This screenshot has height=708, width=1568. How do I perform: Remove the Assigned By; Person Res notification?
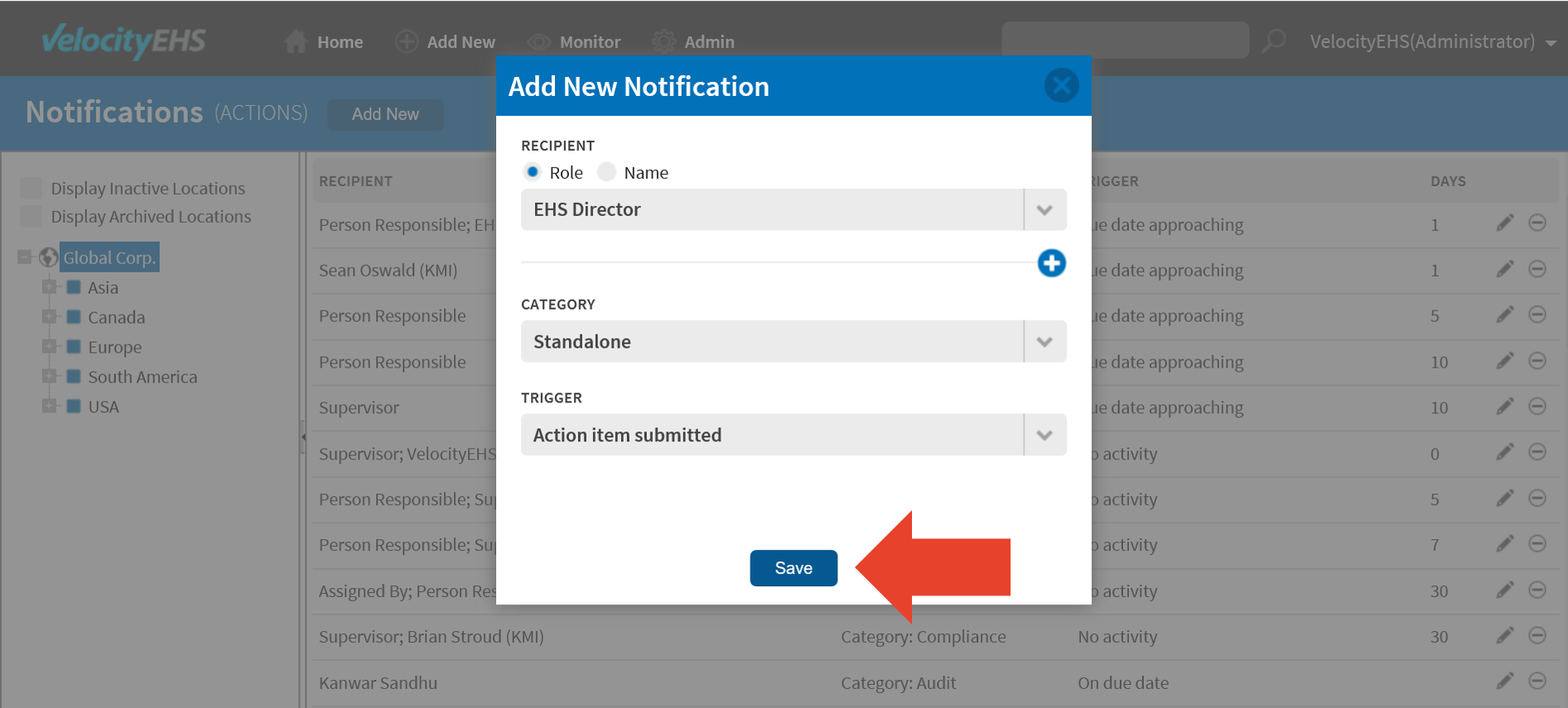[x=1537, y=590]
